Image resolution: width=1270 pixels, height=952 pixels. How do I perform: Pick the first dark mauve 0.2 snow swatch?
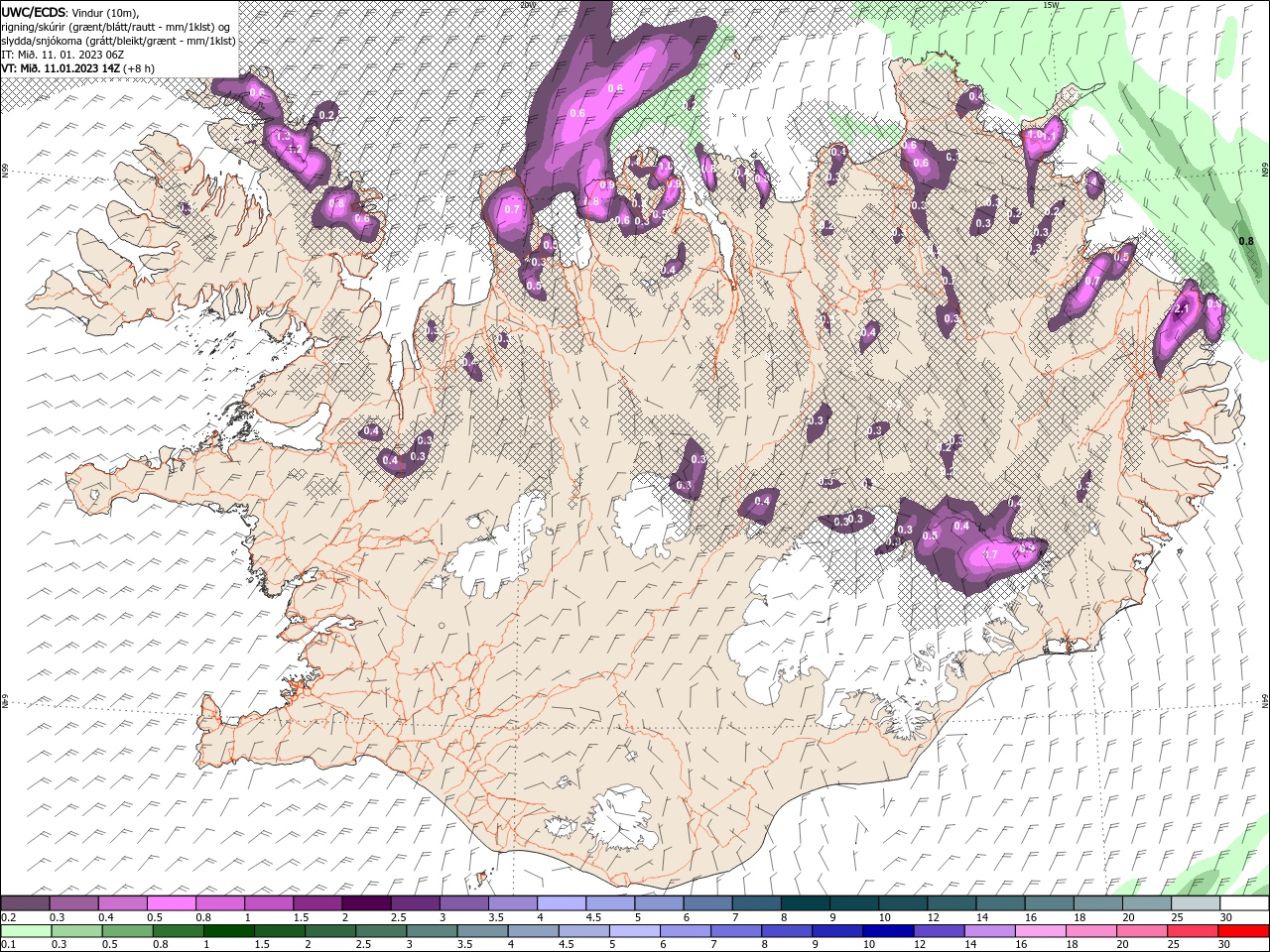click(x=25, y=903)
